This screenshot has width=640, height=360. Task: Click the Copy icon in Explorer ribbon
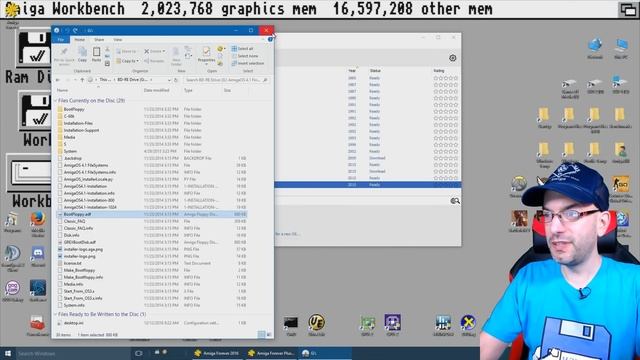pos(82,52)
